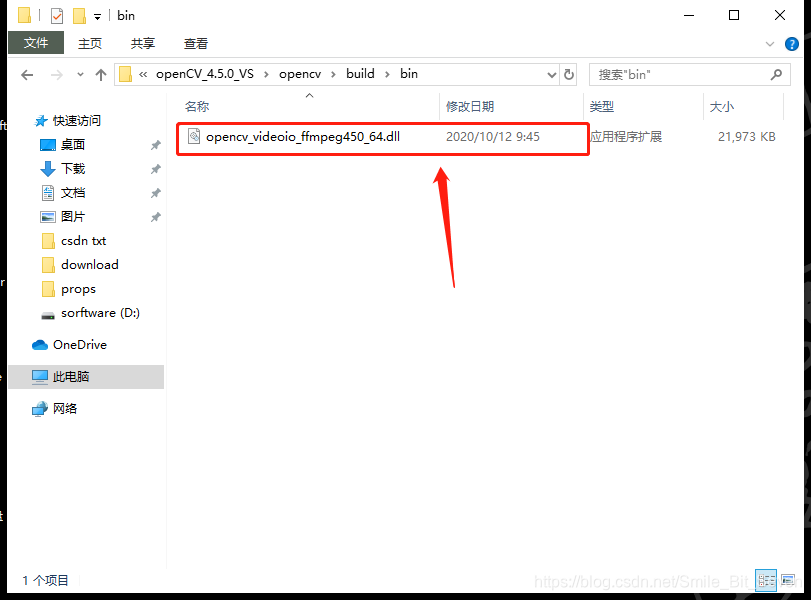The width and height of the screenshot is (811, 600).
Task: Open 图片 in quick access
Action: pos(73,217)
